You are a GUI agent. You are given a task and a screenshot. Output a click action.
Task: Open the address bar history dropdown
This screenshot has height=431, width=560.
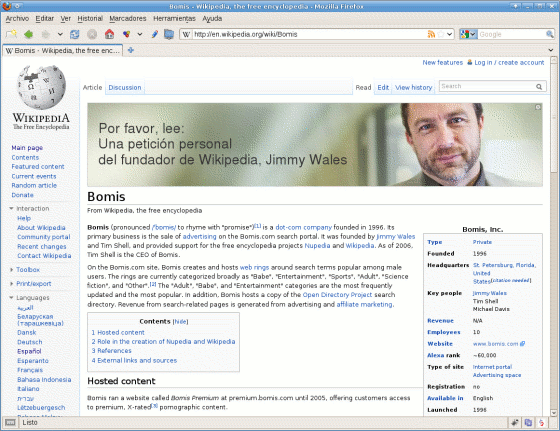[x=450, y=34]
